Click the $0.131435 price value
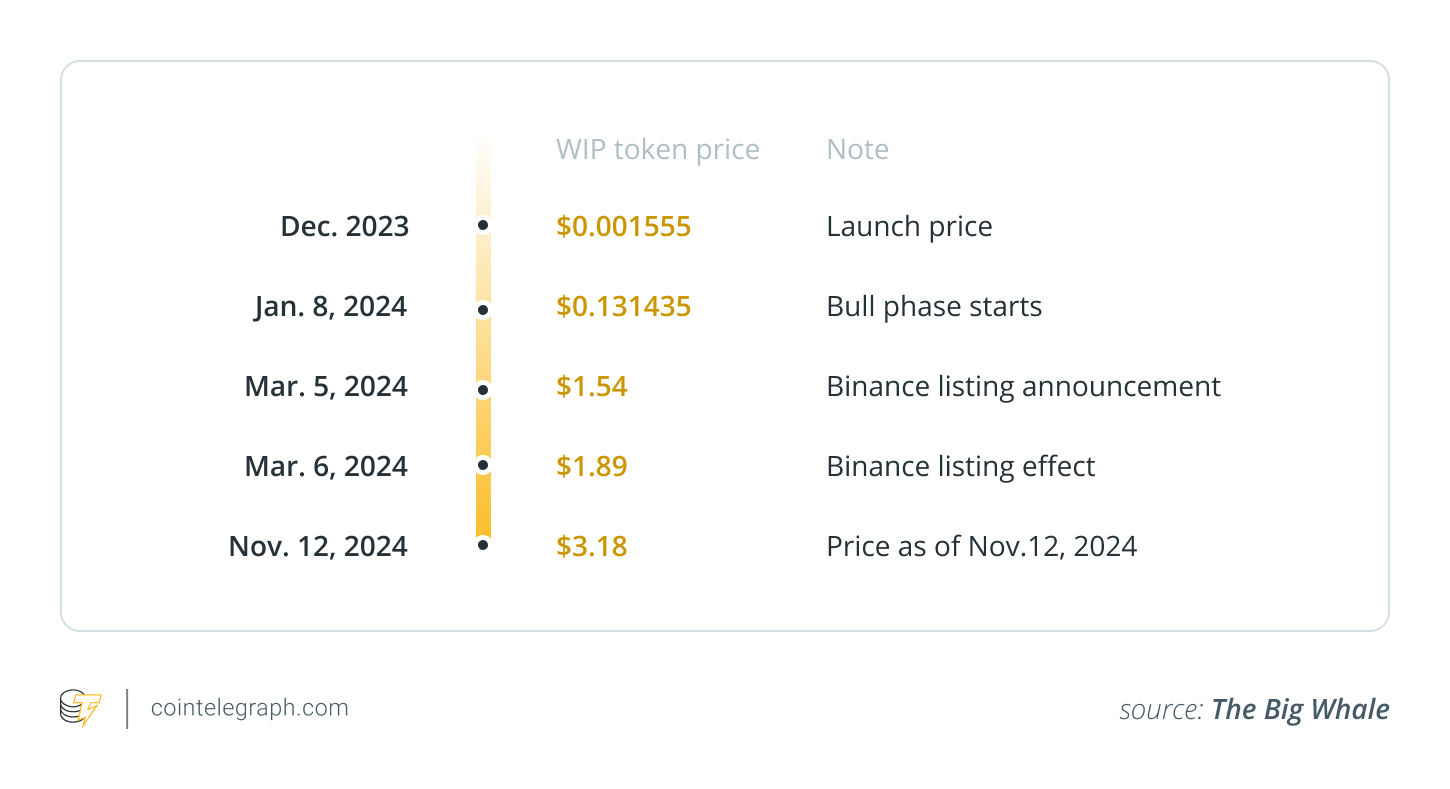 pyautogui.click(x=623, y=306)
